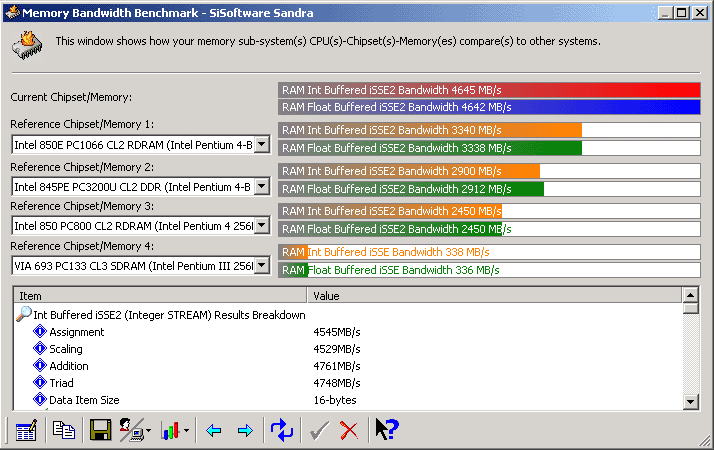
Task: Click the window resize grip corner
Action: point(704,440)
